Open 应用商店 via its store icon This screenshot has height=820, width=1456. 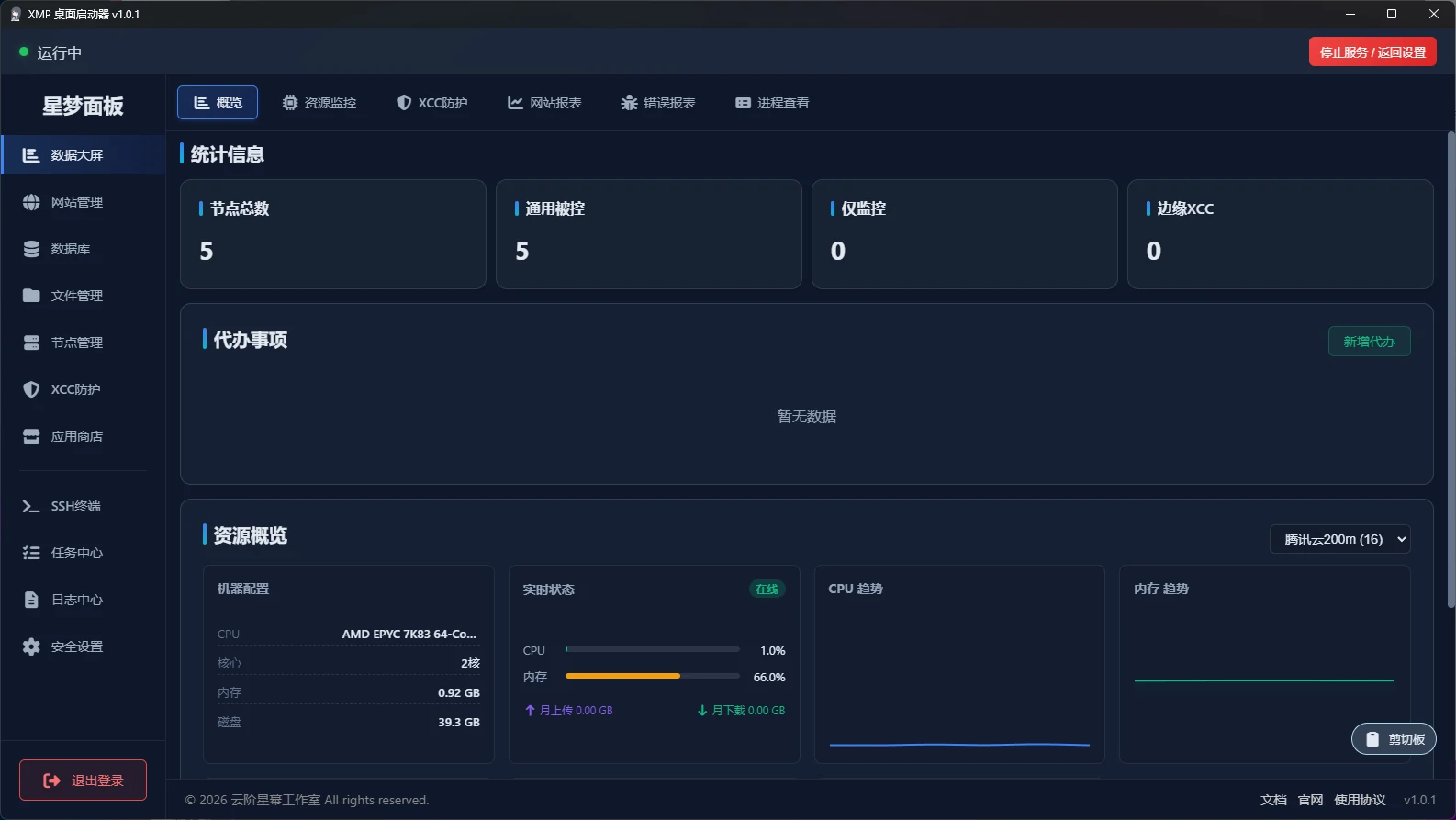click(x=31, y=436)
